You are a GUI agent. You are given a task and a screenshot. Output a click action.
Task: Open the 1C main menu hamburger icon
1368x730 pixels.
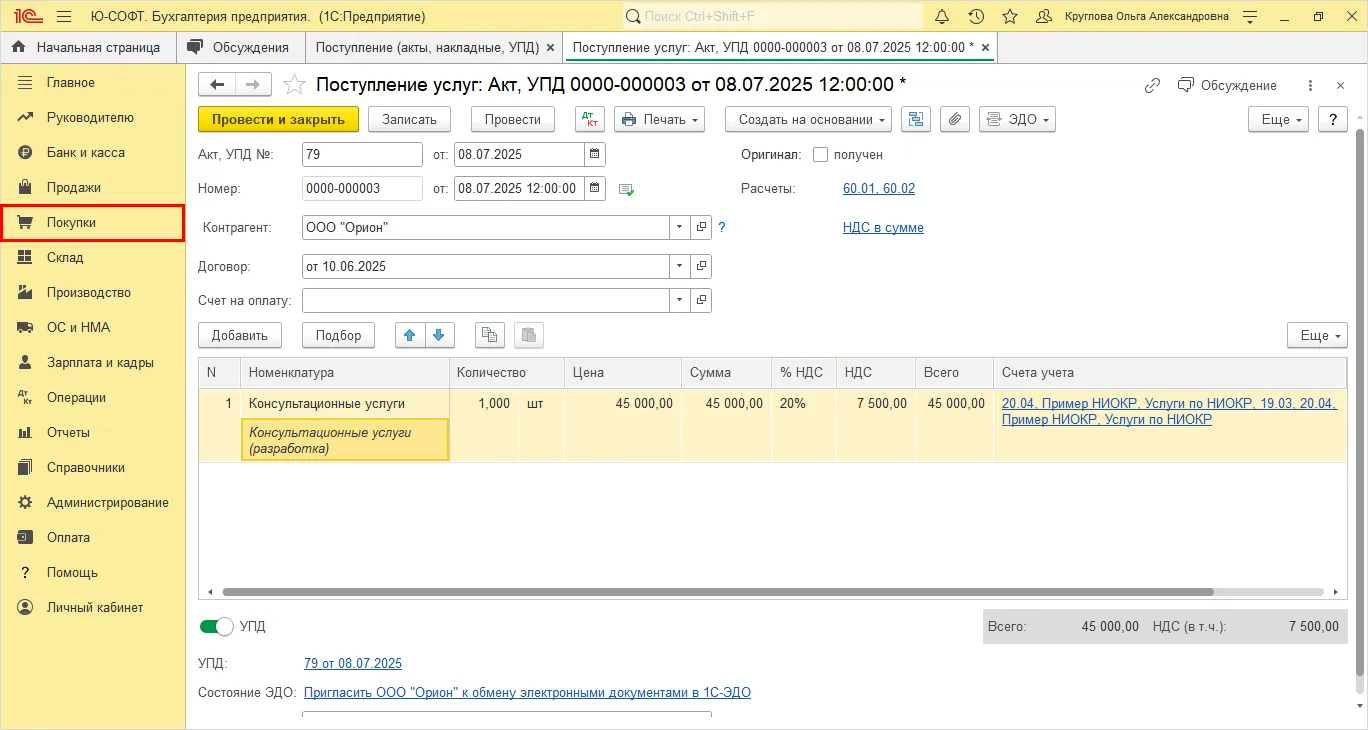pos(64,17)
